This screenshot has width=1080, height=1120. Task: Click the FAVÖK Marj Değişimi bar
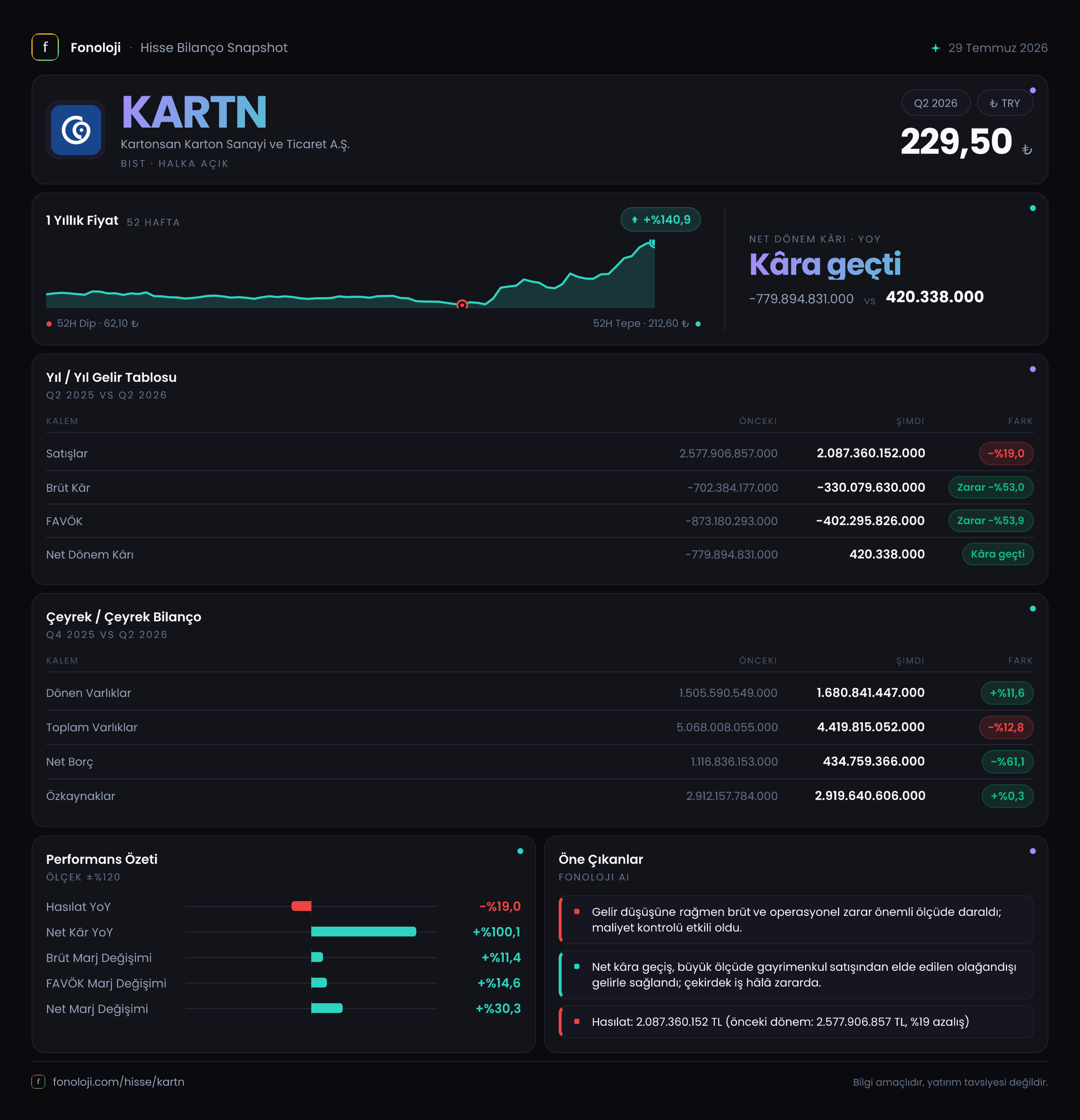coord(319,982)
